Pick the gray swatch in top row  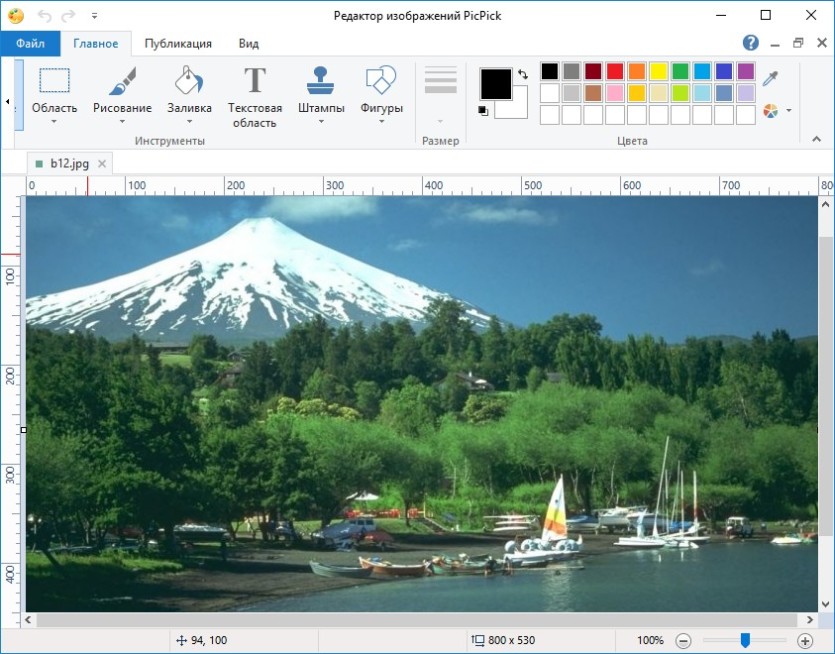(571, 71)
